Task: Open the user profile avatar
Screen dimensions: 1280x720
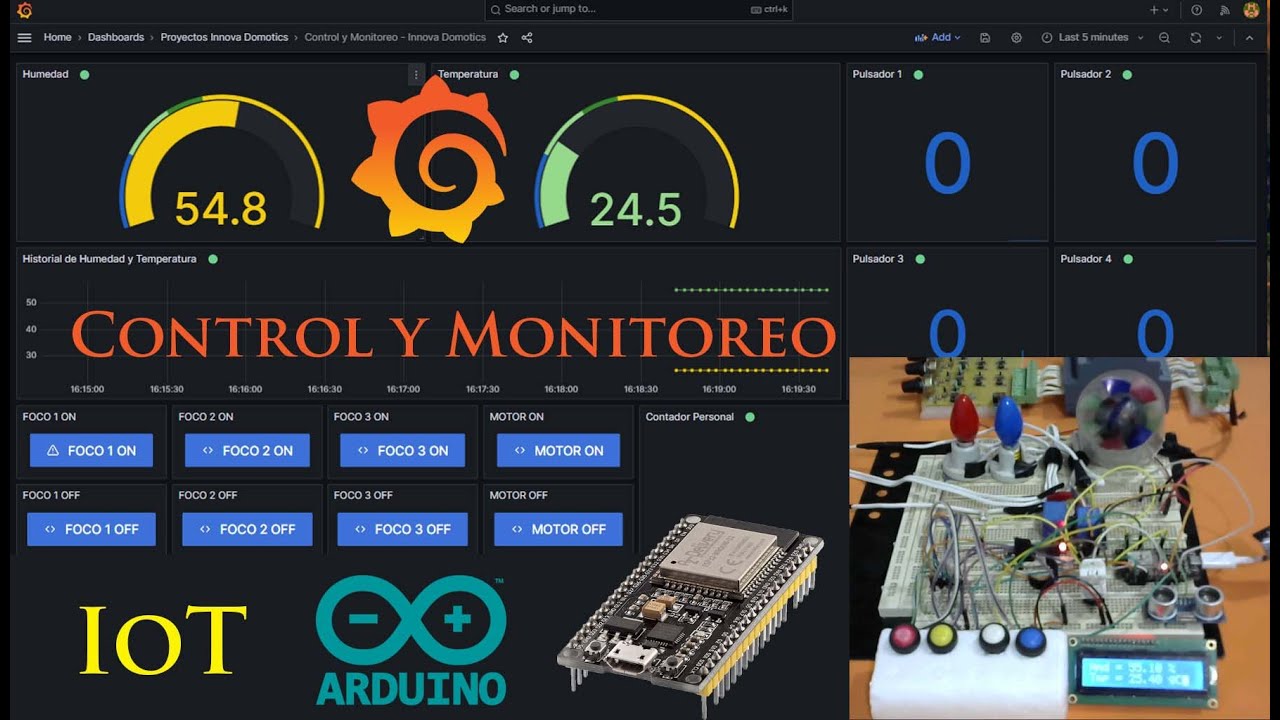Action: [x=1251, y=10]
